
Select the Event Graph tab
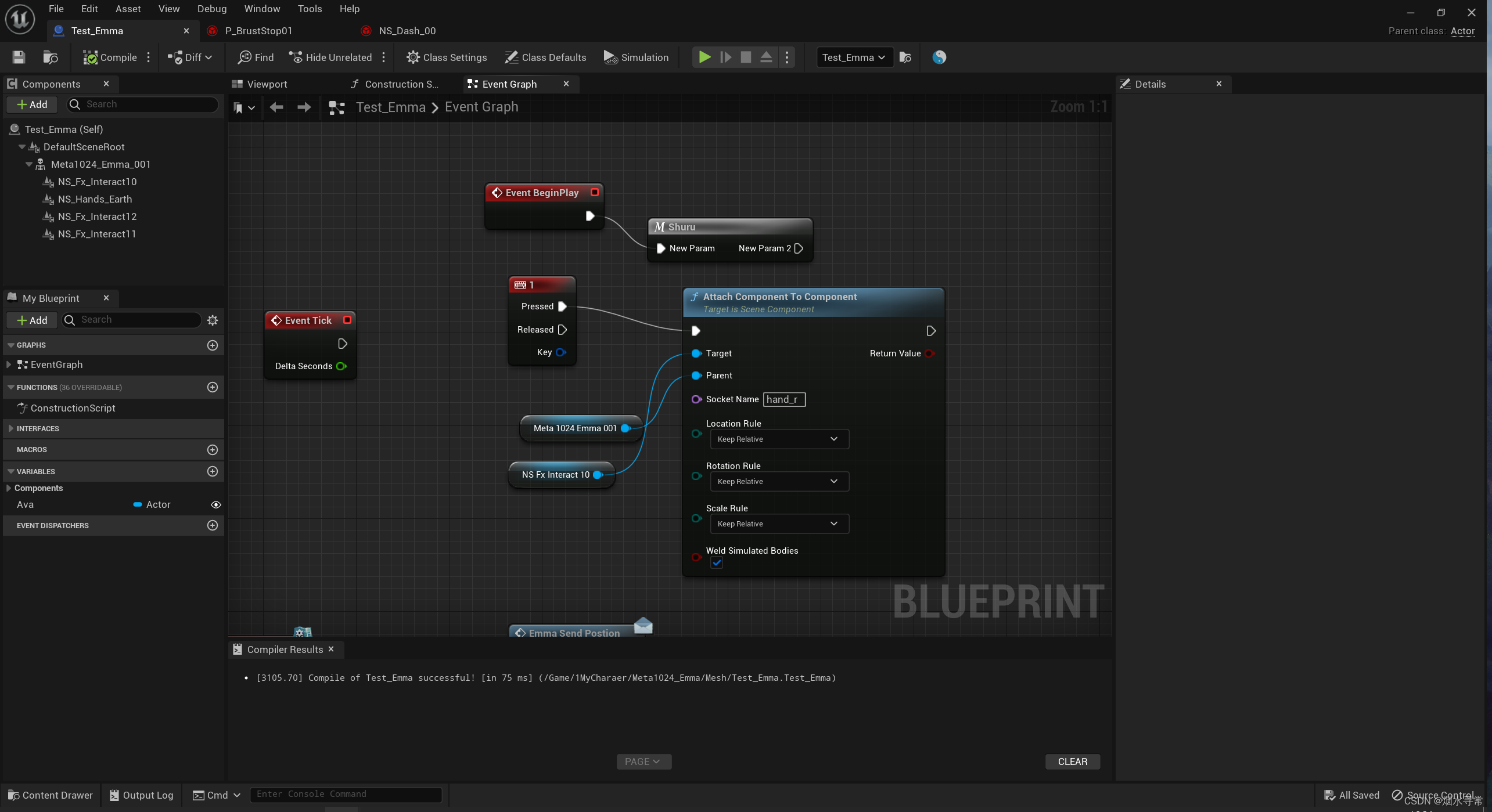[509, 84]
